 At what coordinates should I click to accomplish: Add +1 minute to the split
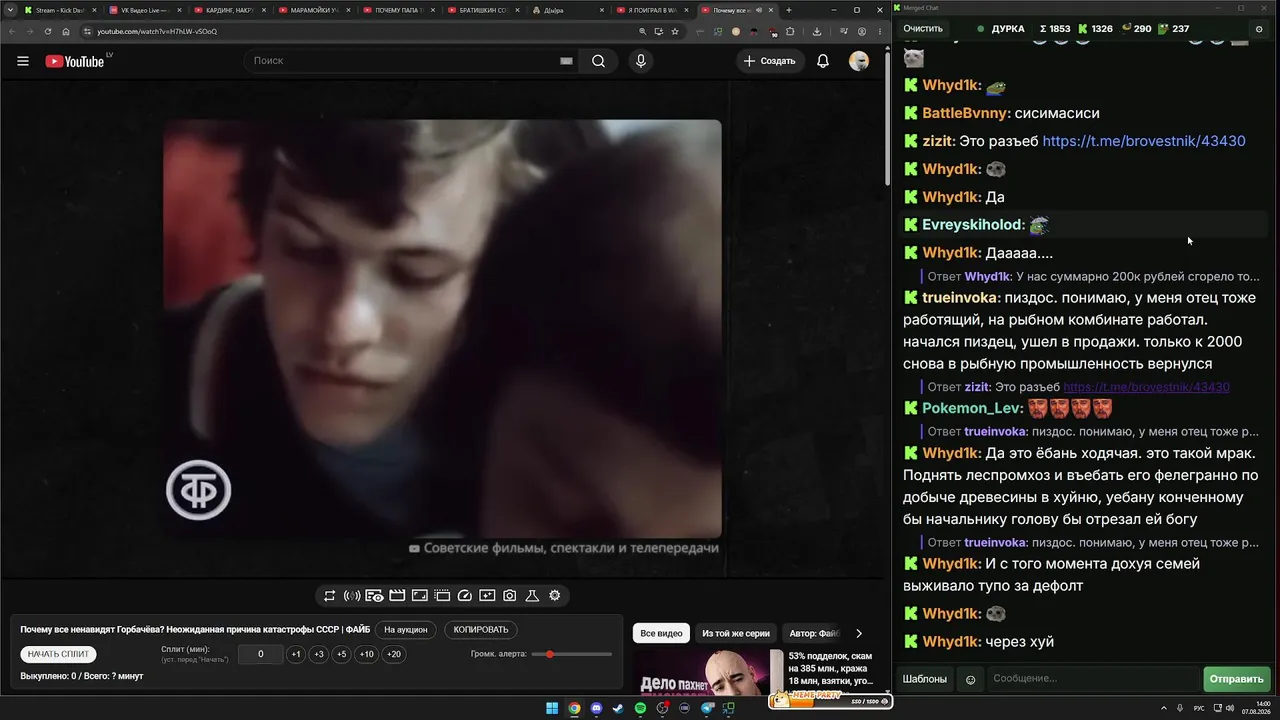coord(296,654)
